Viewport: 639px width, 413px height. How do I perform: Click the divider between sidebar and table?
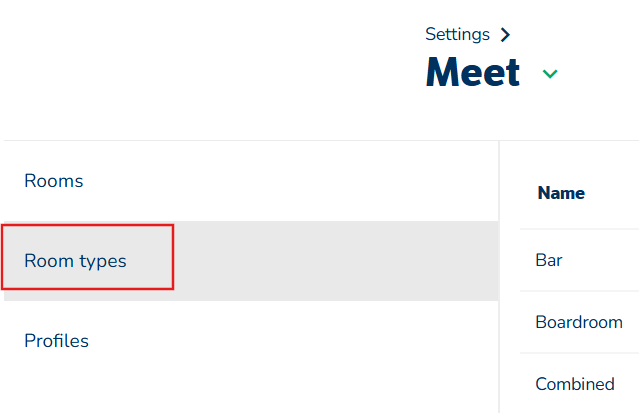(x=499, y=277)
